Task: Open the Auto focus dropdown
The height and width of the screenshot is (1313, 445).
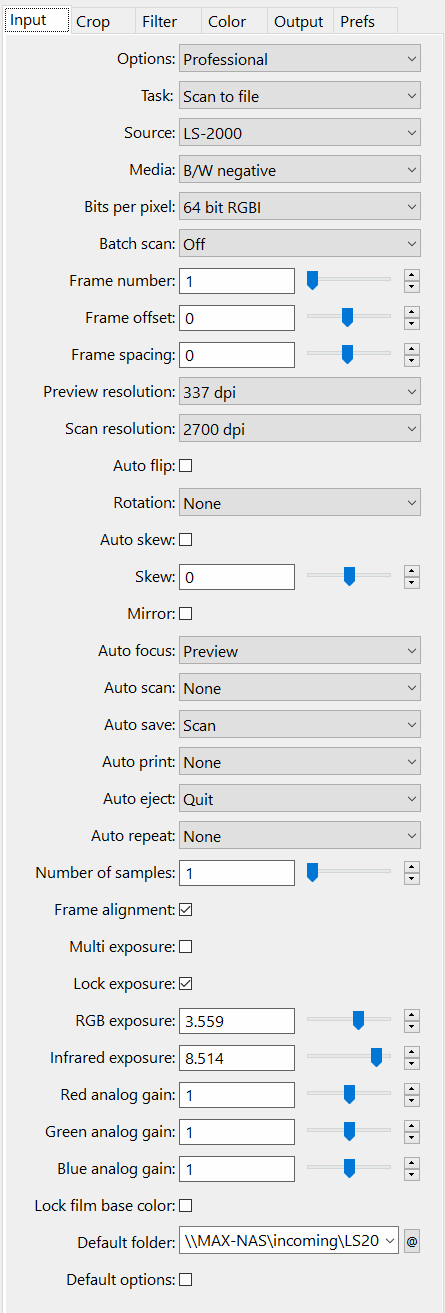Action: (x=300, y=651)
